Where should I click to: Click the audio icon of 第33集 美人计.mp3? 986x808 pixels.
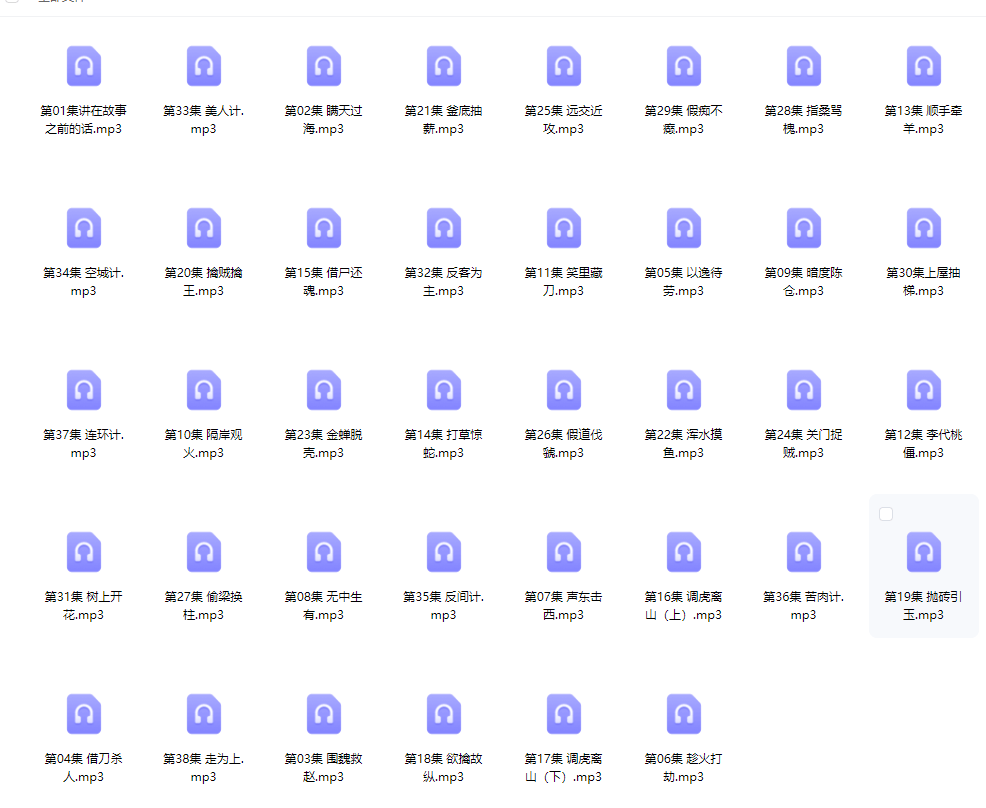click(x=204, y=66)
